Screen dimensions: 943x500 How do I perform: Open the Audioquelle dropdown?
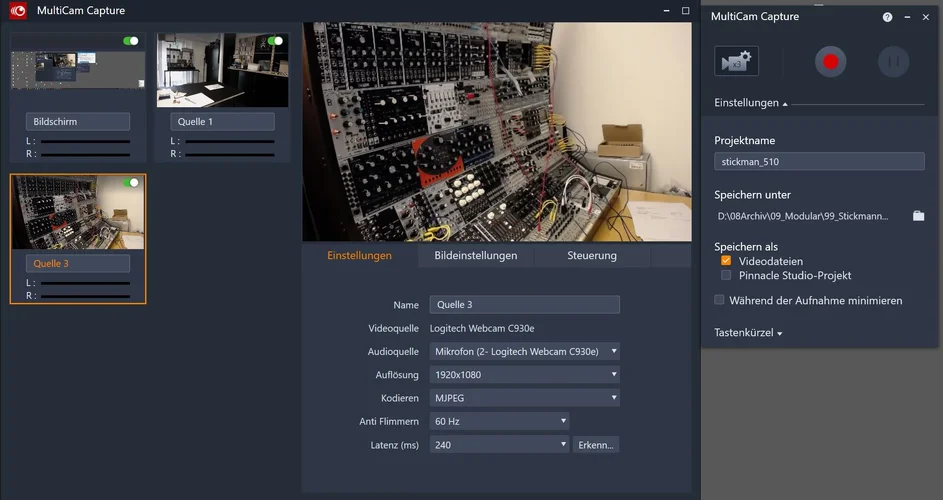pos(524,351)
